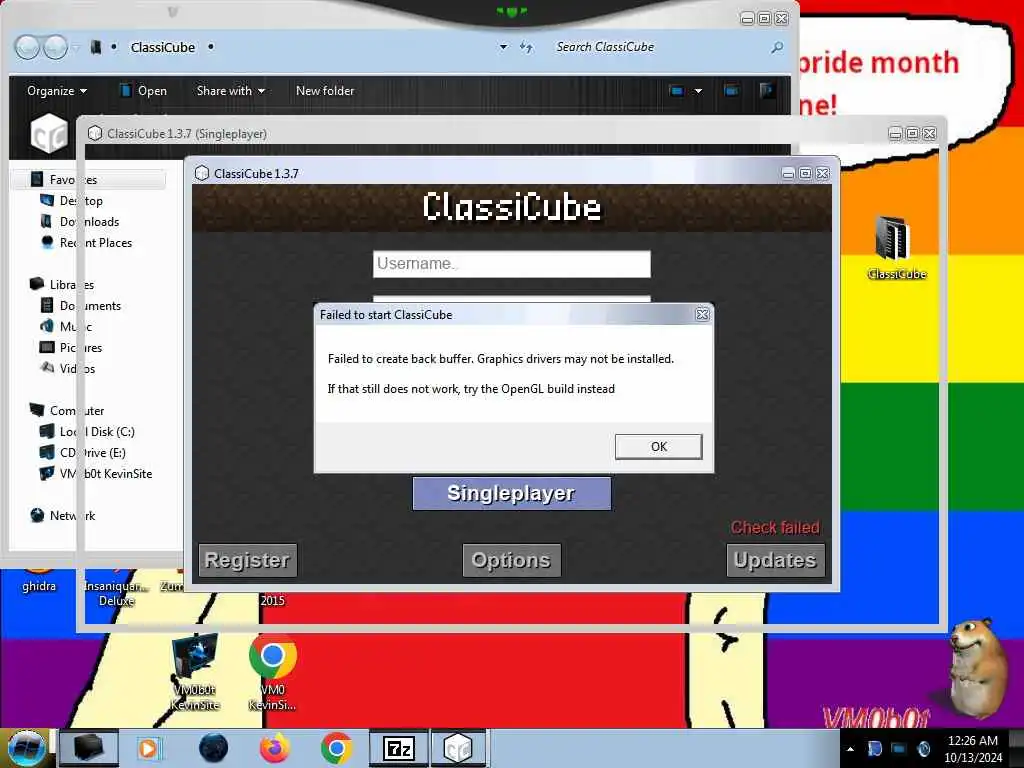Viewport: 1024px width, 768px height.
Task: Select Videos in the navigation pane
Action: tap(77, 368)
